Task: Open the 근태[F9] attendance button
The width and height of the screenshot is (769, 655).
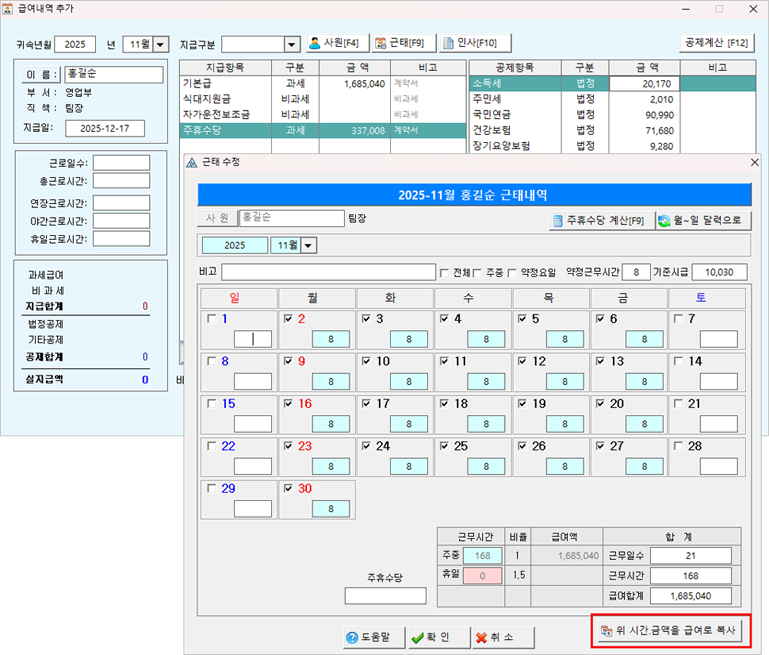Action: coord(404,44)
